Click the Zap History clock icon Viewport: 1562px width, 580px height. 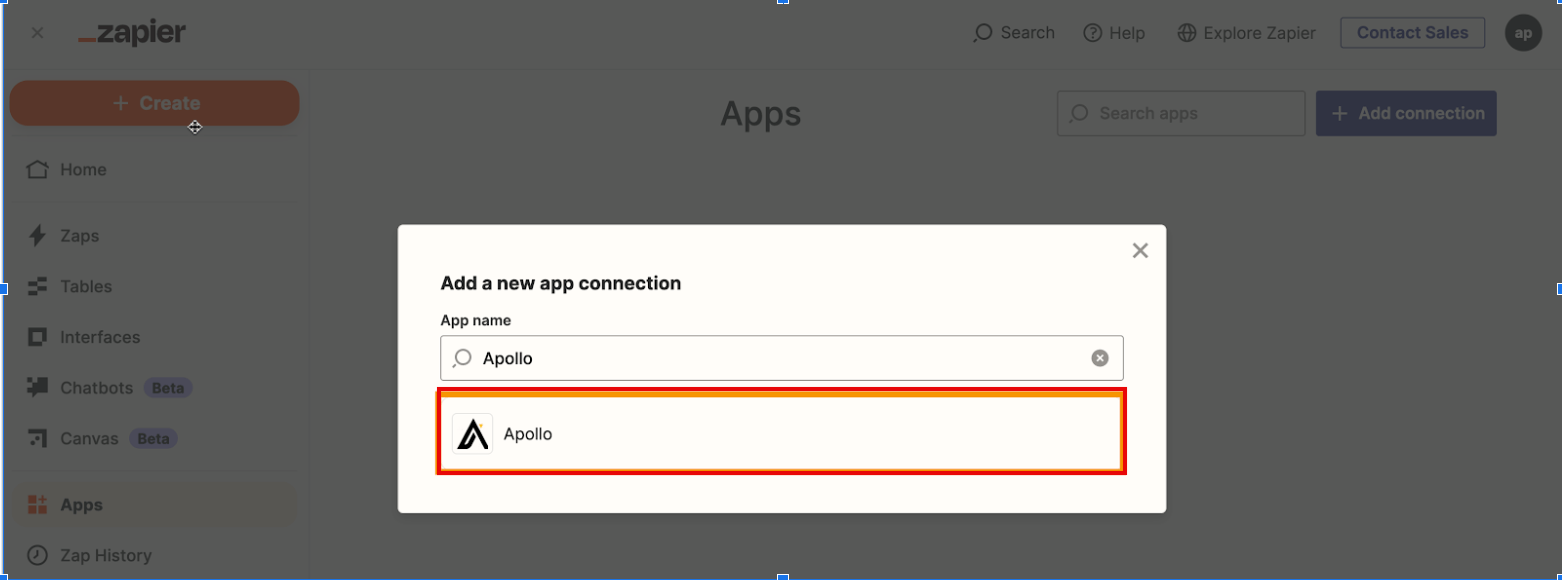(x=38, y=555)
